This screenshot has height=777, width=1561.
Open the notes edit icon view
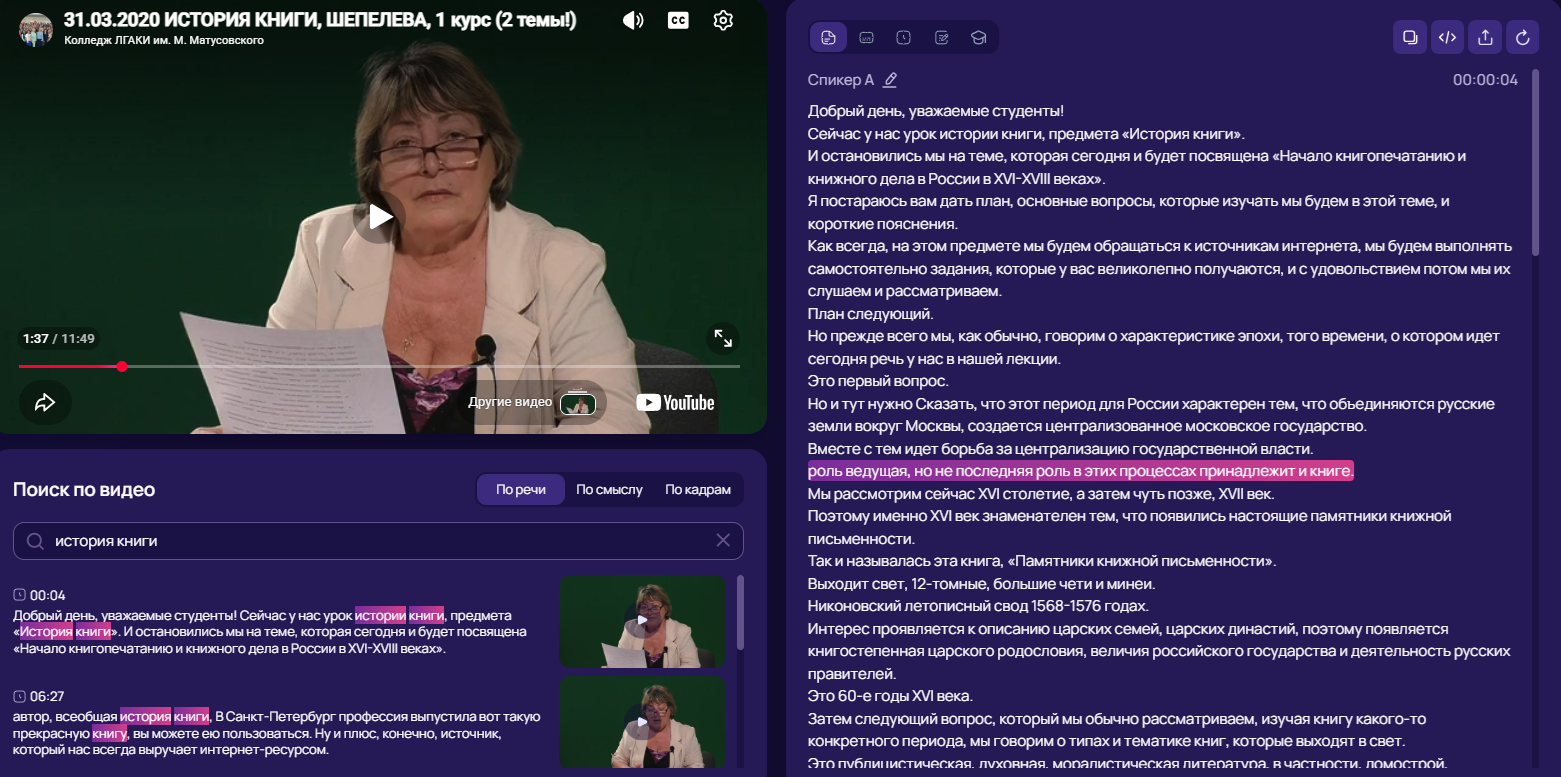pos(941,38)
